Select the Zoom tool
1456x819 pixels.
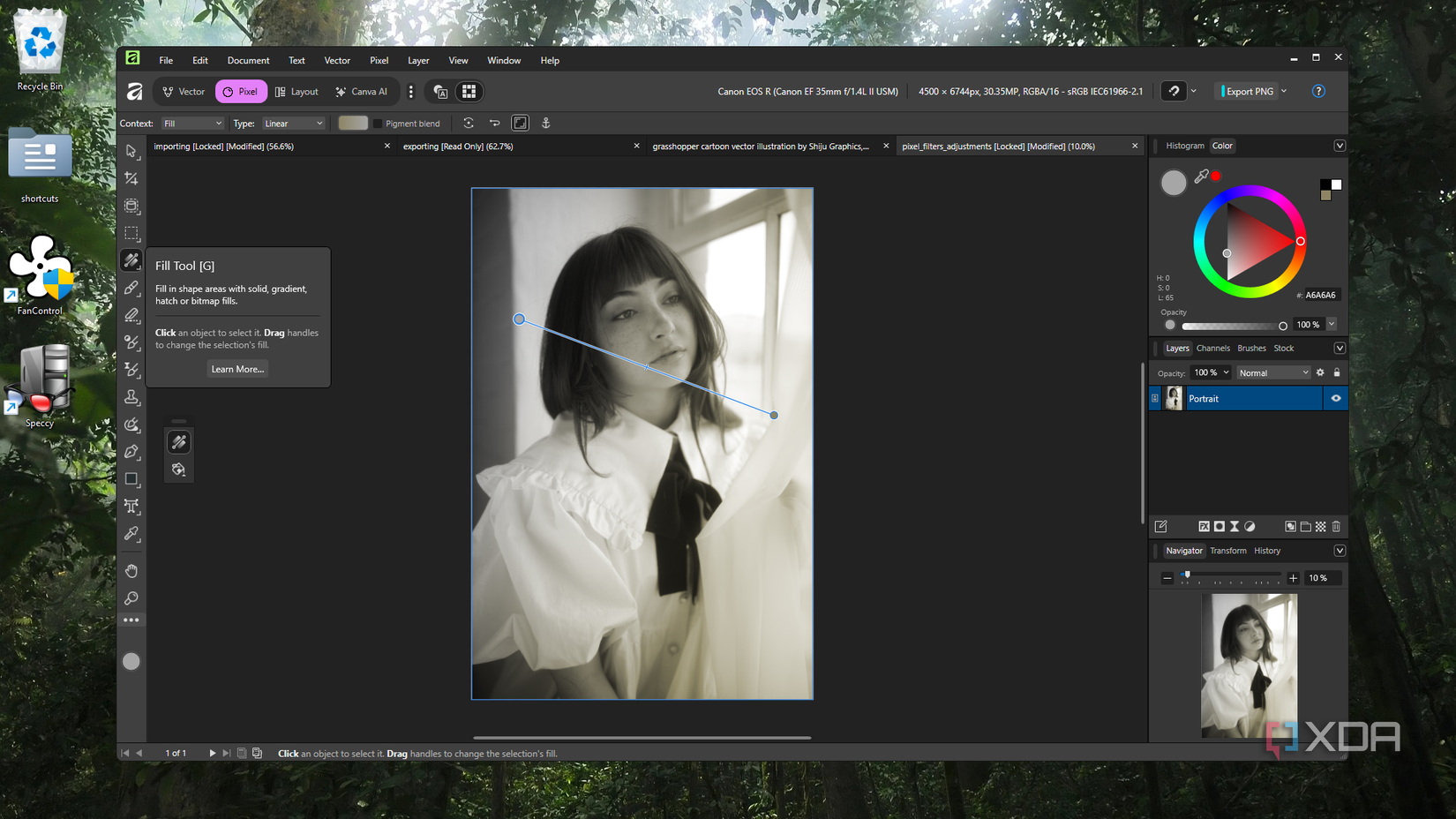pyautogui.click(x=131, y=599)
